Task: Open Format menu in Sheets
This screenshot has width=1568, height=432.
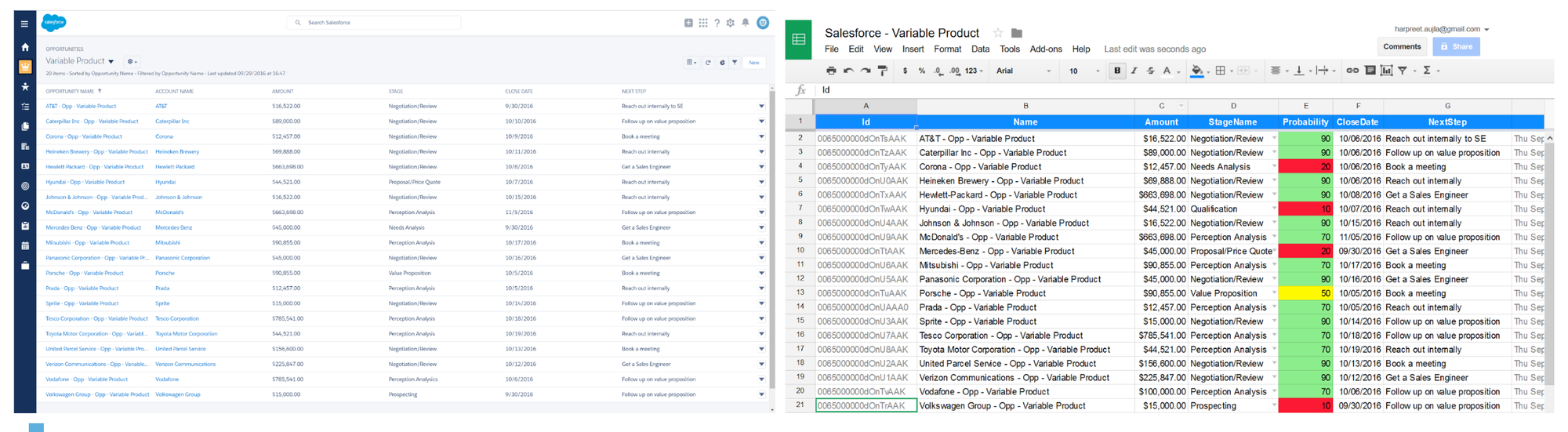Action: point(947,49)
